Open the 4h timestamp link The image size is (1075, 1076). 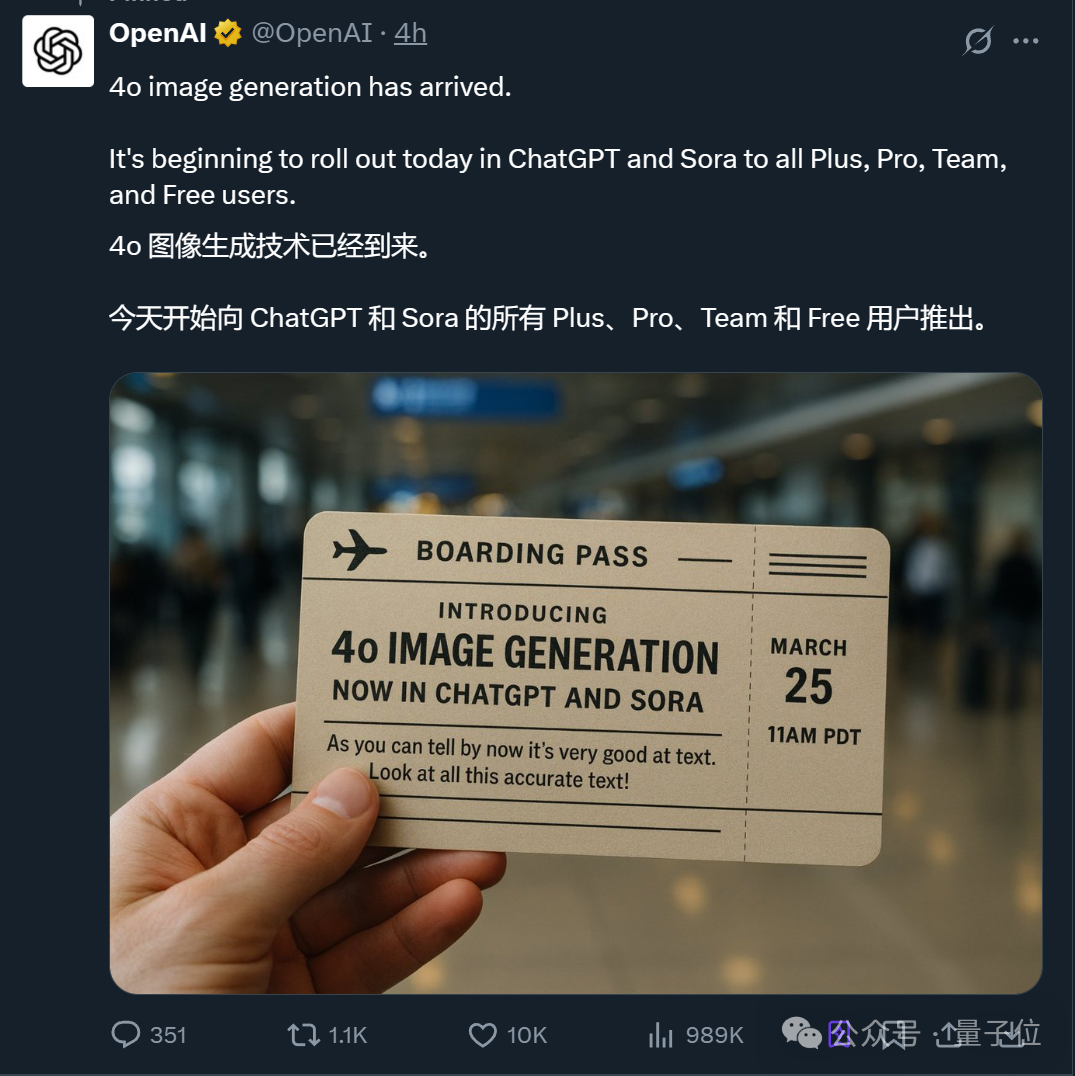410,33
